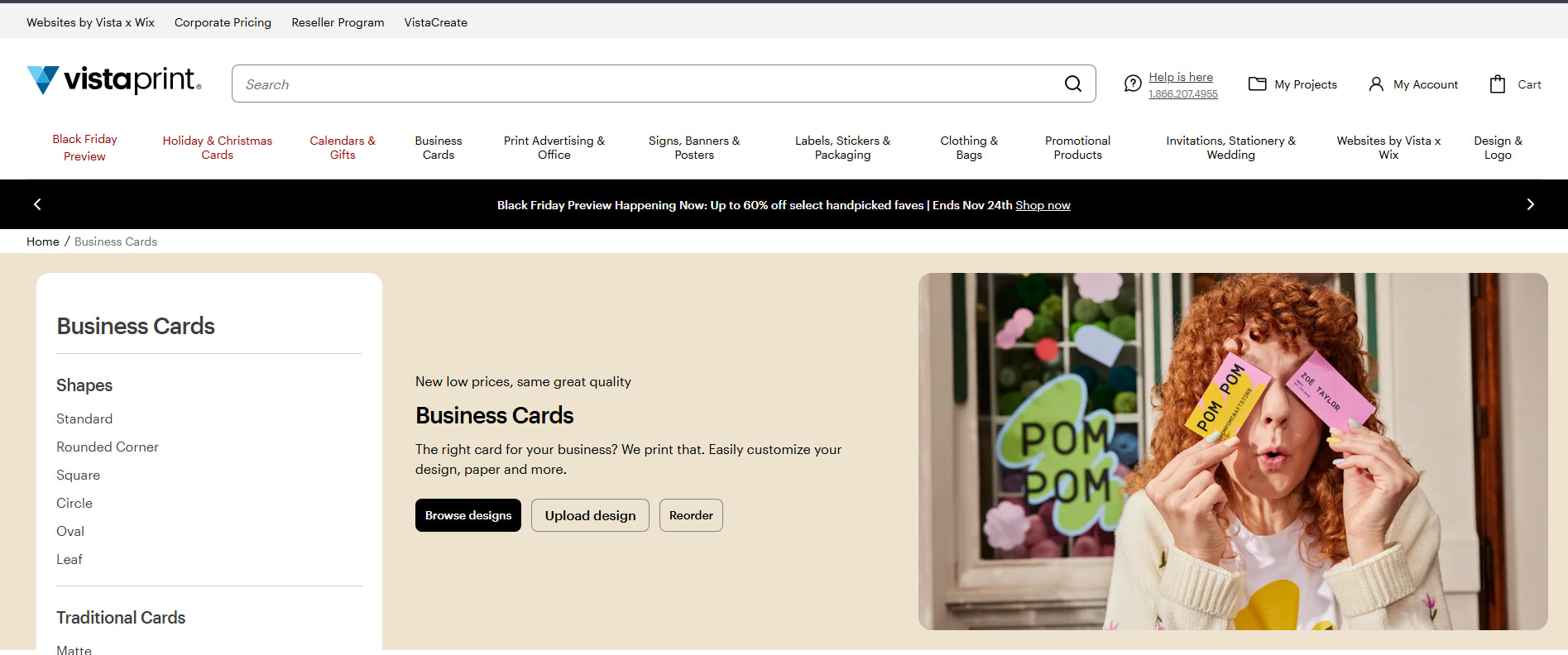The height and width of the screenshot is (655, 1568).
Task: Select Circle shape
Action: (74, 503)
